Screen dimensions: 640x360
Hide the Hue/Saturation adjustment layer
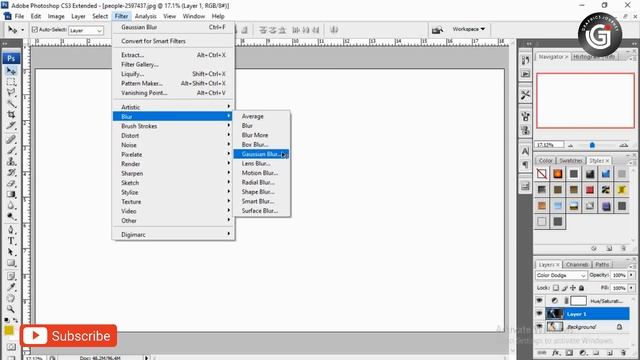click(x=540, y=301)
